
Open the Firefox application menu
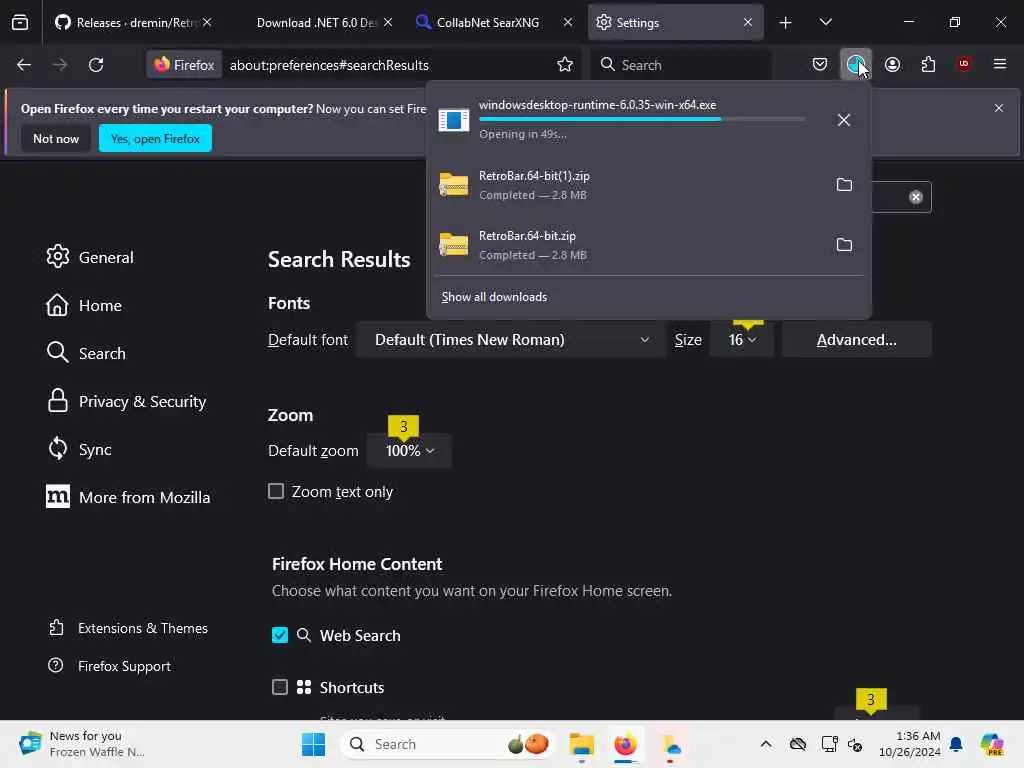point(1000,65)
